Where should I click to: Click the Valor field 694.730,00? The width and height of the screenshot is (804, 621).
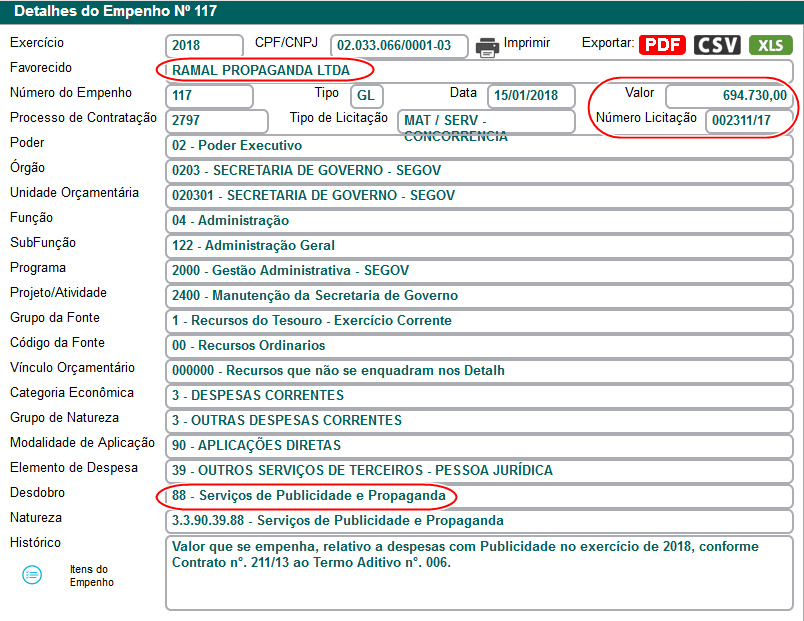pyautogui.click(x=729, y=95)
